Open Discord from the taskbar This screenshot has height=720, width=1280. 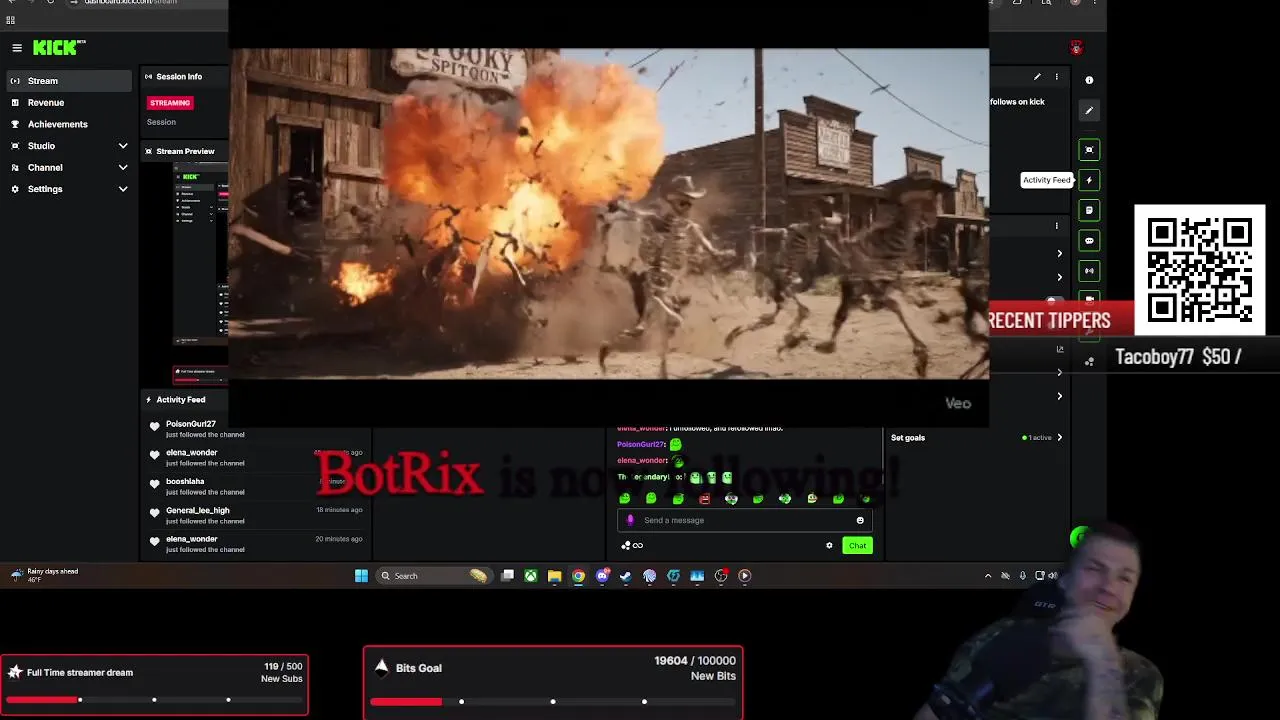click(602, 576)
